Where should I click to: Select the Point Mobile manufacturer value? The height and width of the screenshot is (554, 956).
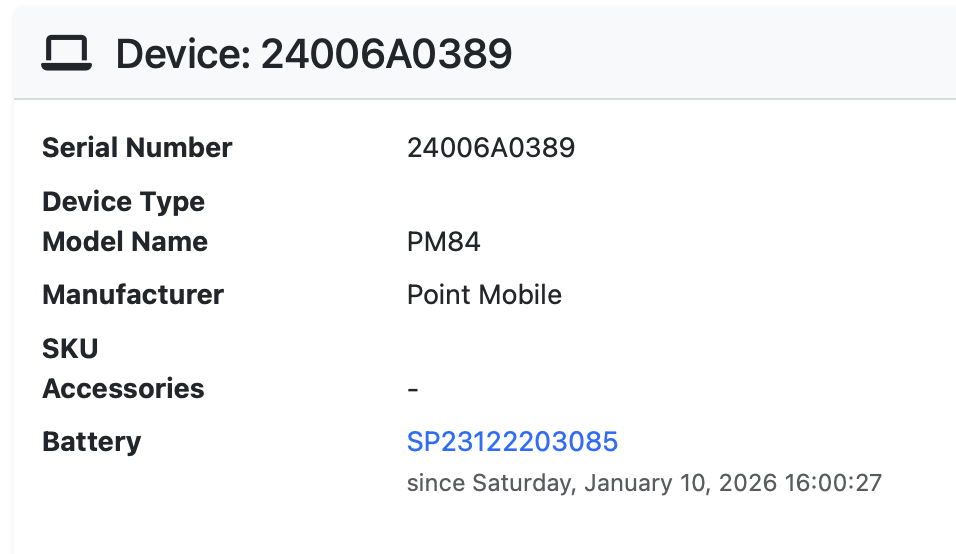pos(484,295)
